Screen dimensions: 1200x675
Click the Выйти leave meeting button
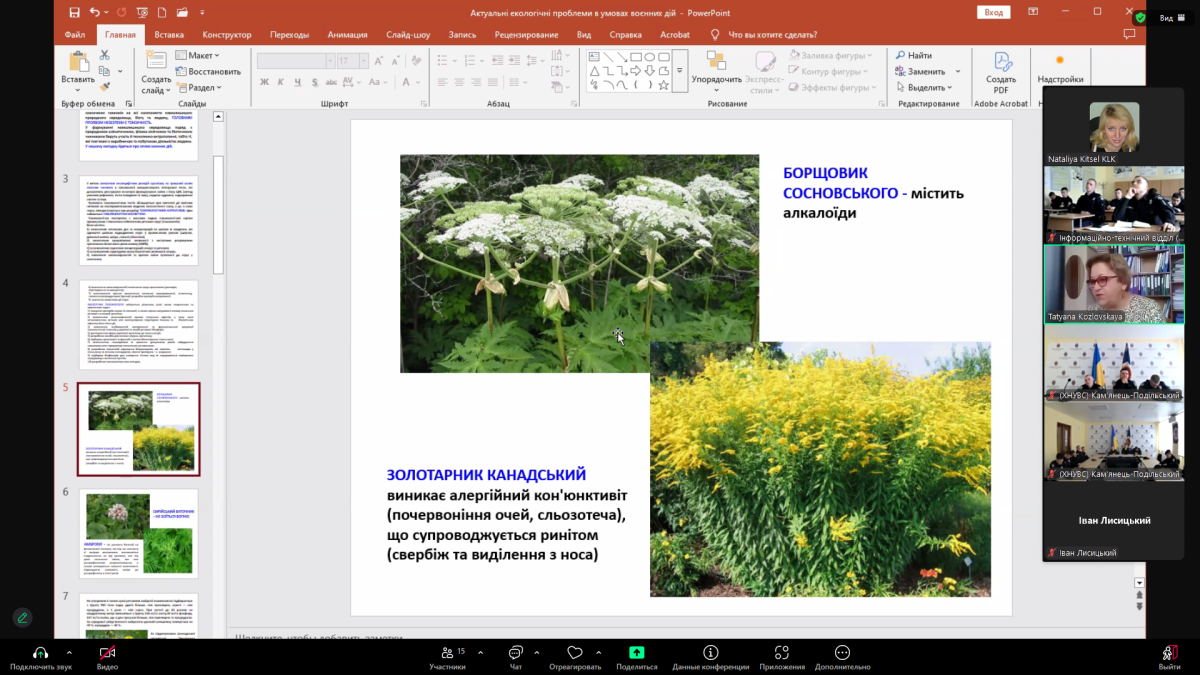click(x=1169, y=654)
